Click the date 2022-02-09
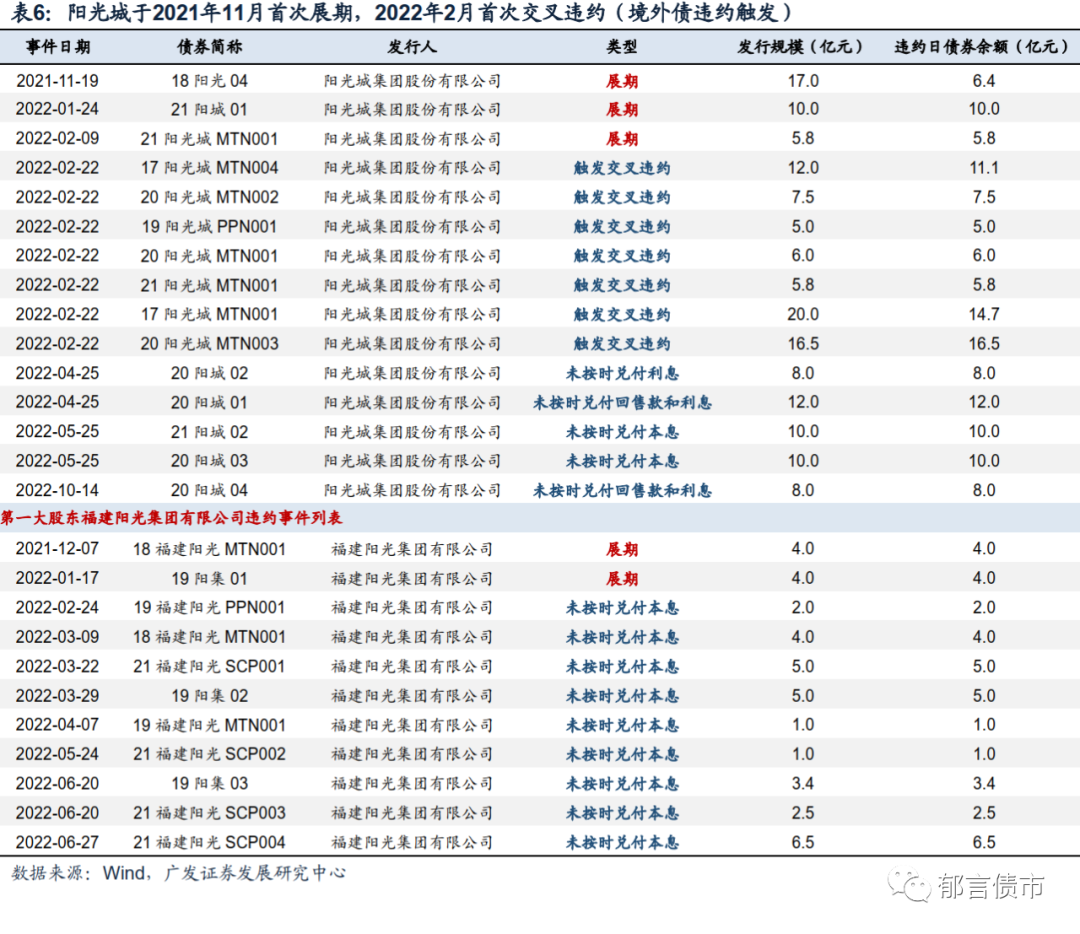 pos(57,138)
